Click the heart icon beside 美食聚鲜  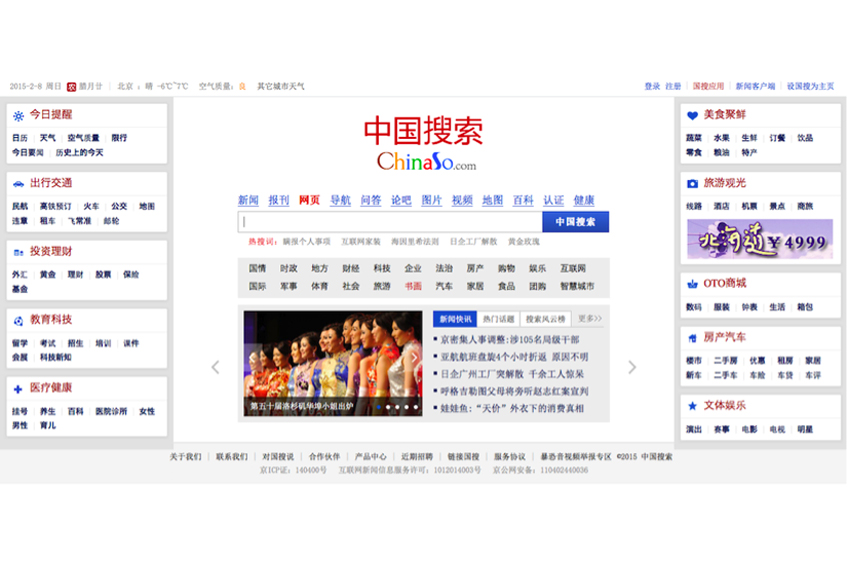[x=692, y=115]
